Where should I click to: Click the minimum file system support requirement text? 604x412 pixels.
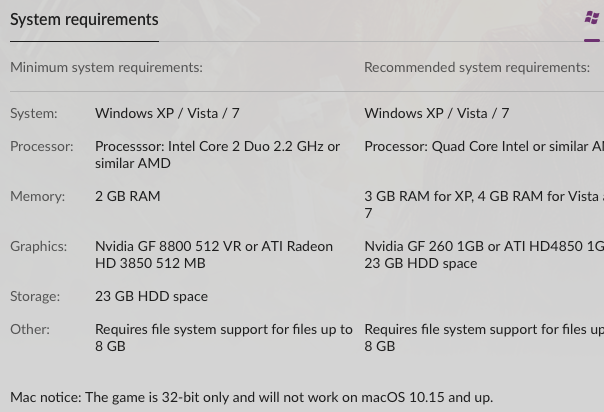(x=224, y=338)
